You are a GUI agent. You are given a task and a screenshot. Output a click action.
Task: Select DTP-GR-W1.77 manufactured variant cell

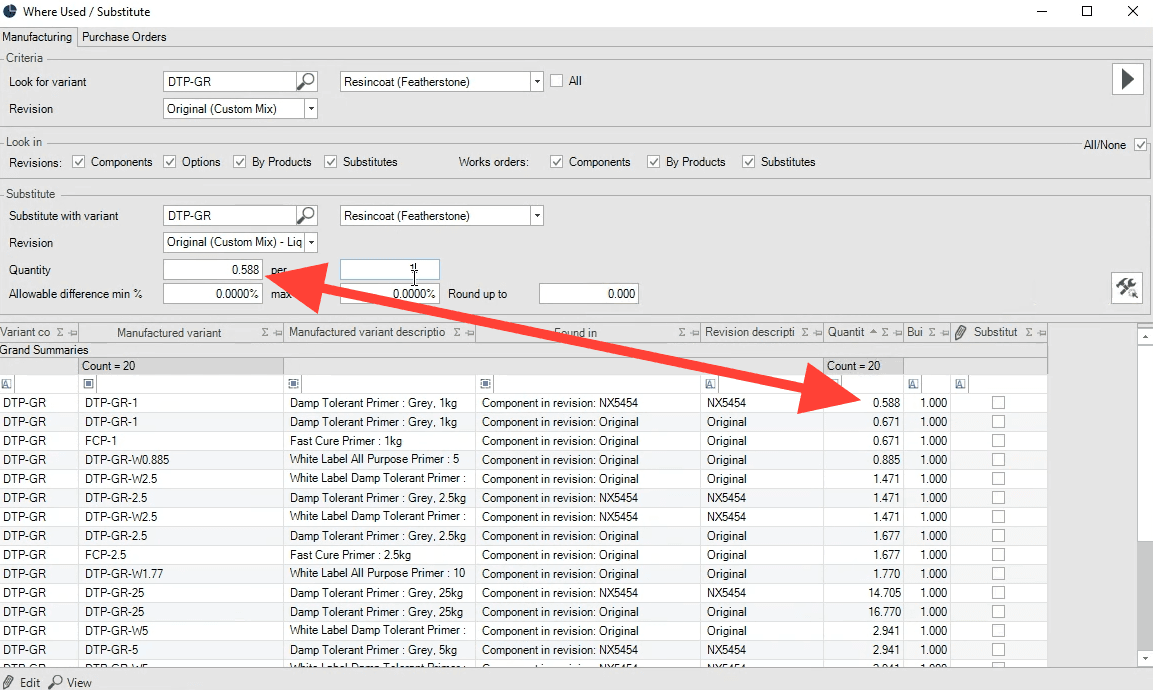pyautogui.click(x=182, y=574)
